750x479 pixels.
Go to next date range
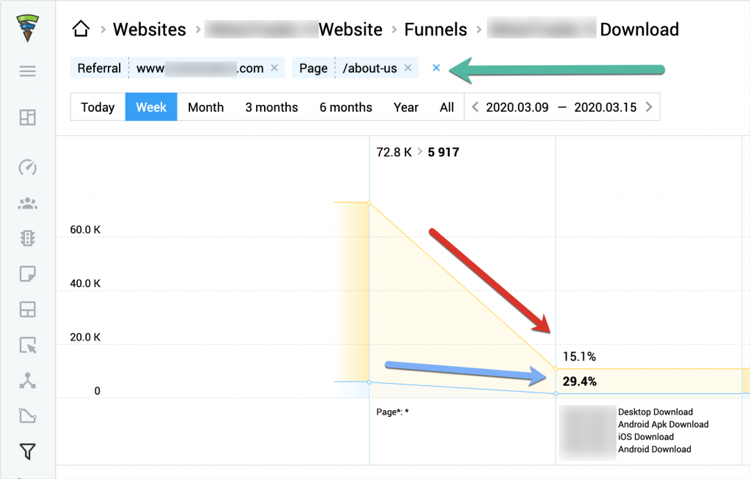(x=649, y=107)
